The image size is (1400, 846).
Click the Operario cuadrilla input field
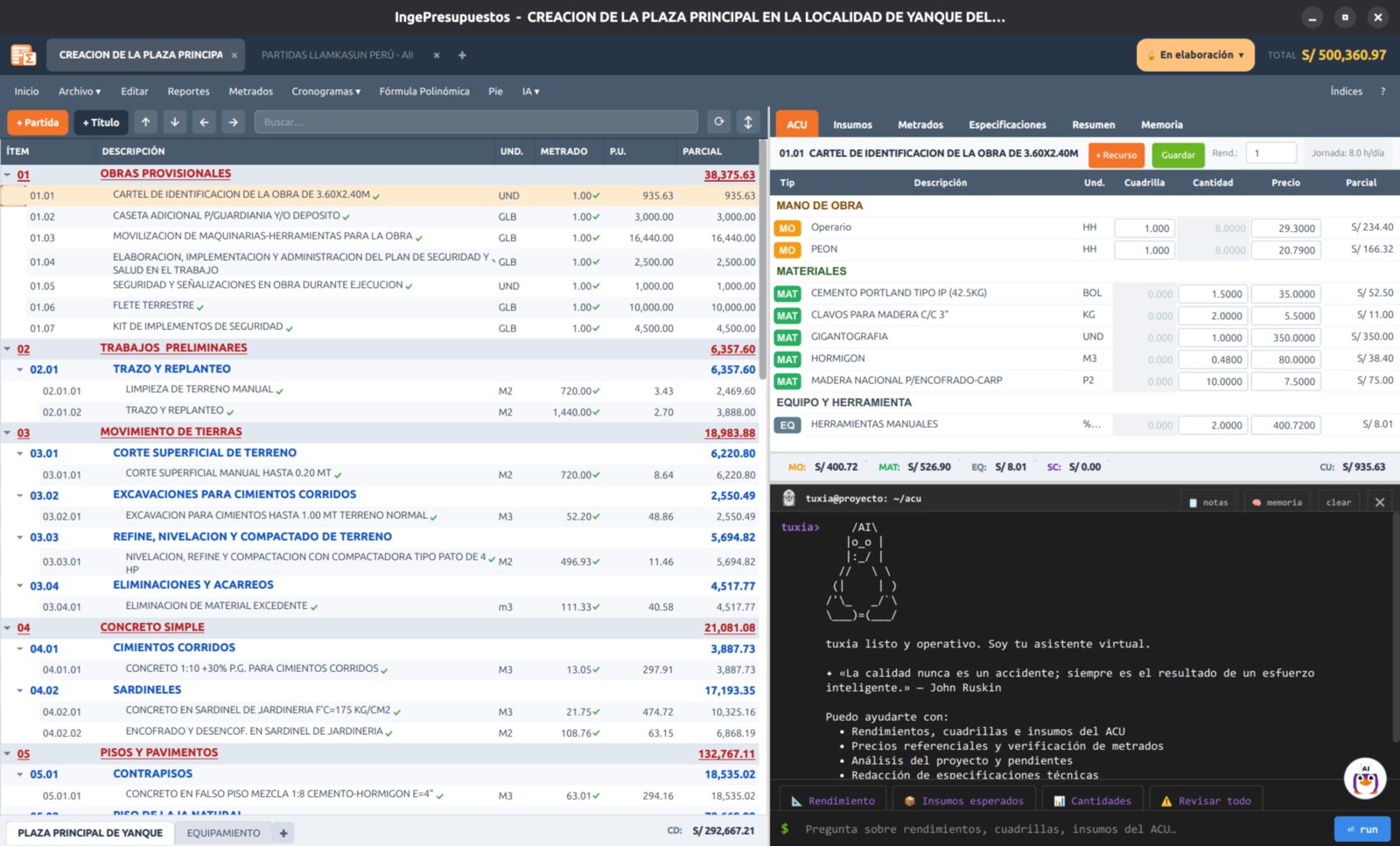[1144, 228]
